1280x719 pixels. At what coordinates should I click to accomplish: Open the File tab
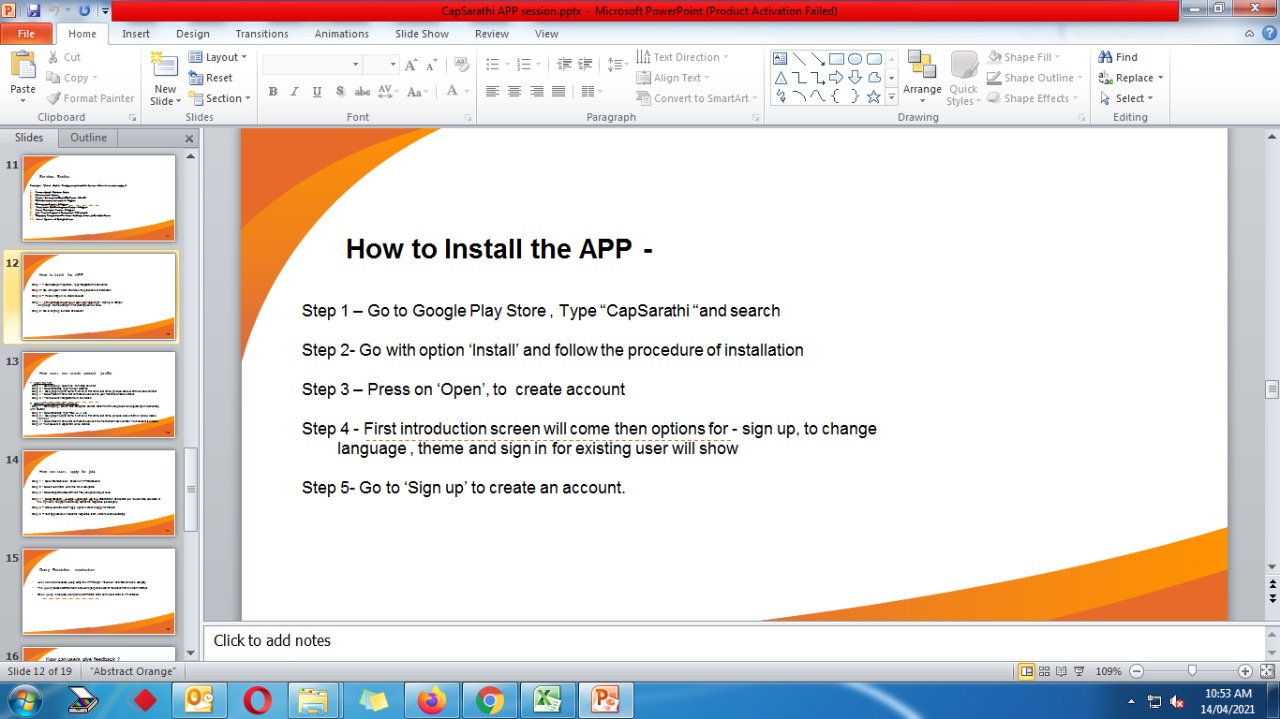click(26, 33)
